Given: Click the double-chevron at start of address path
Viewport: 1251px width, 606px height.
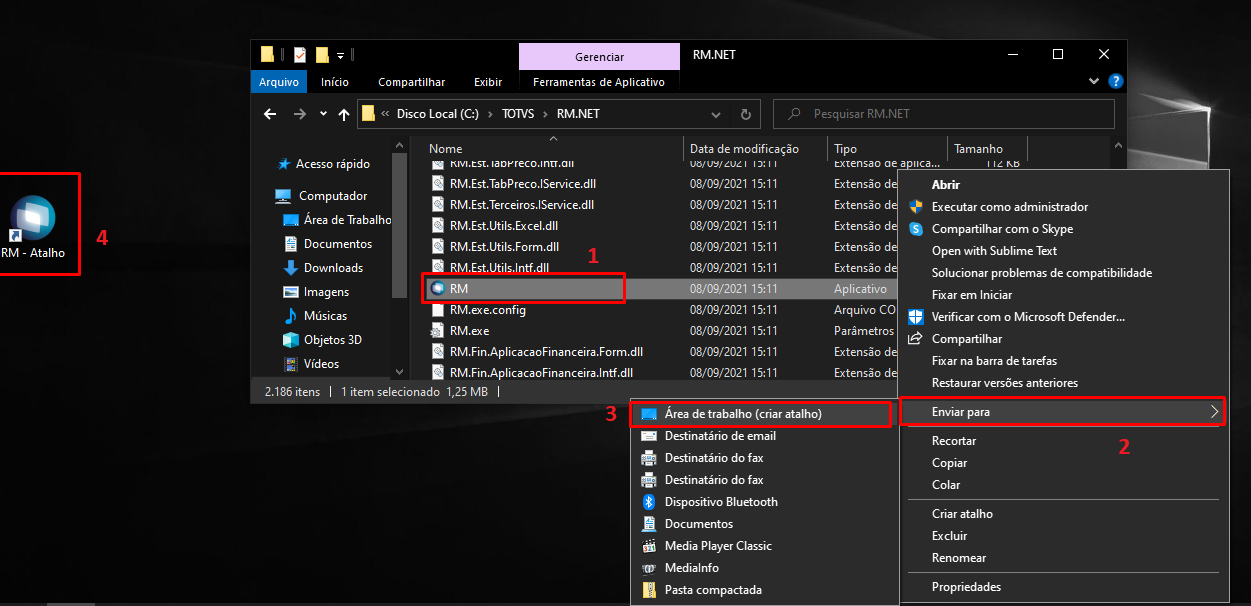Looking at the screenshot, I should pyautogui.click(x=385, y=114).
